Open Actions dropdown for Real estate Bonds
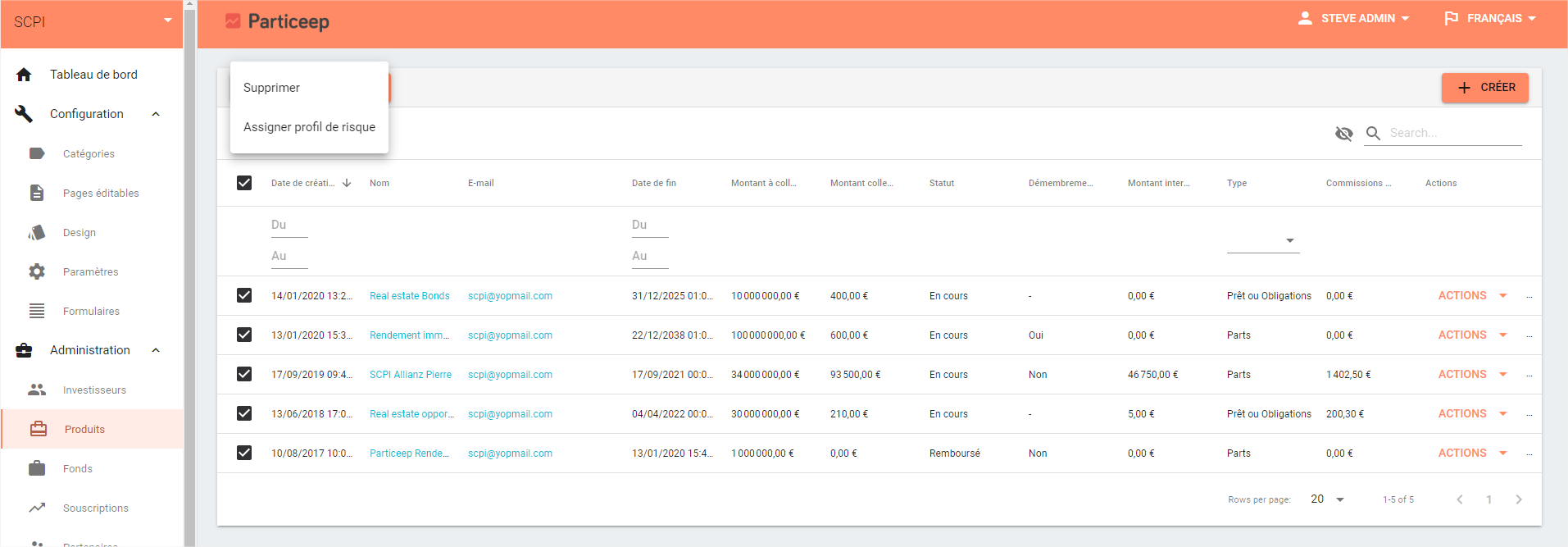Image resolution: width=1568 pixels, height=547 pixels. tap(1473, 295)
